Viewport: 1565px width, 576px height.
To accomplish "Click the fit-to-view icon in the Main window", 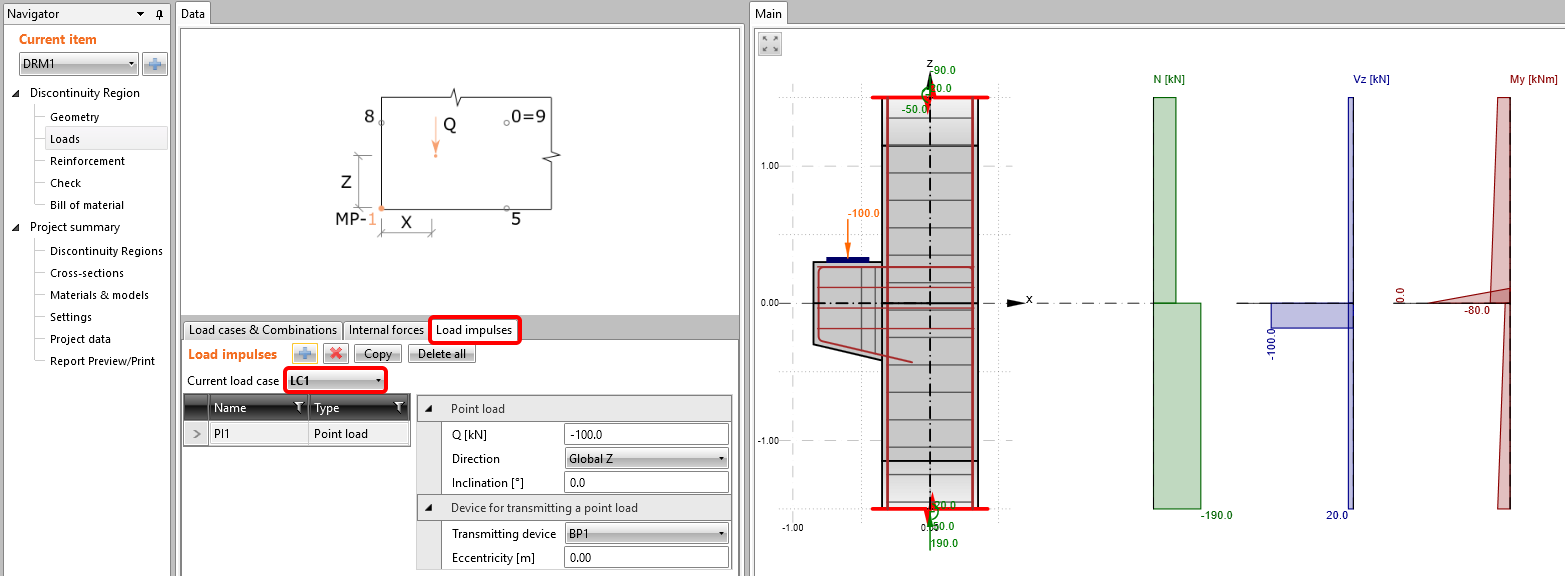I will click(x=769, y=43).
